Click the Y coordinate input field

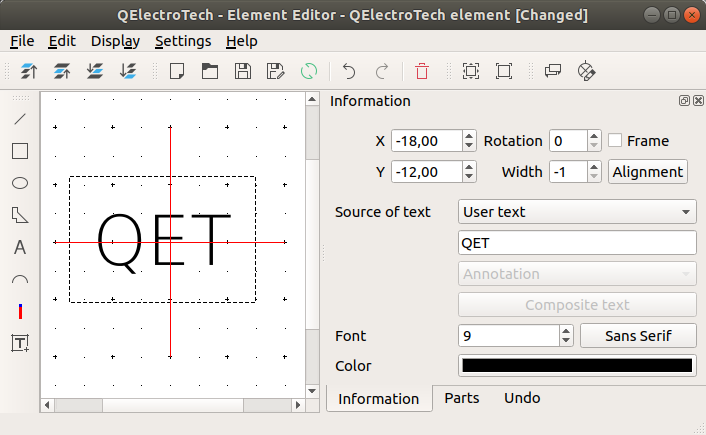[427, 172]
